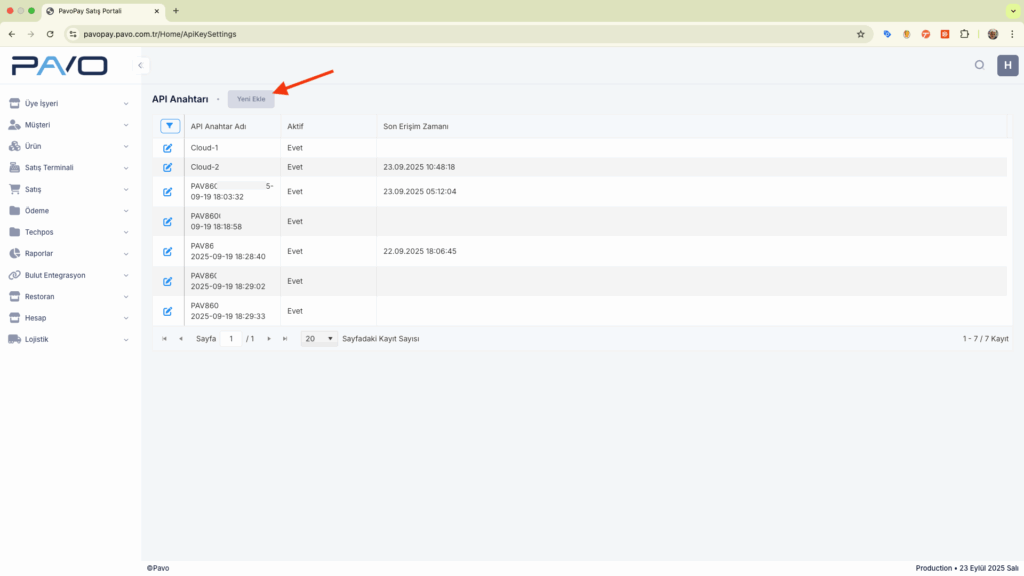
Task: Go to the next page arrow in pagination
Action: [269, 339]
